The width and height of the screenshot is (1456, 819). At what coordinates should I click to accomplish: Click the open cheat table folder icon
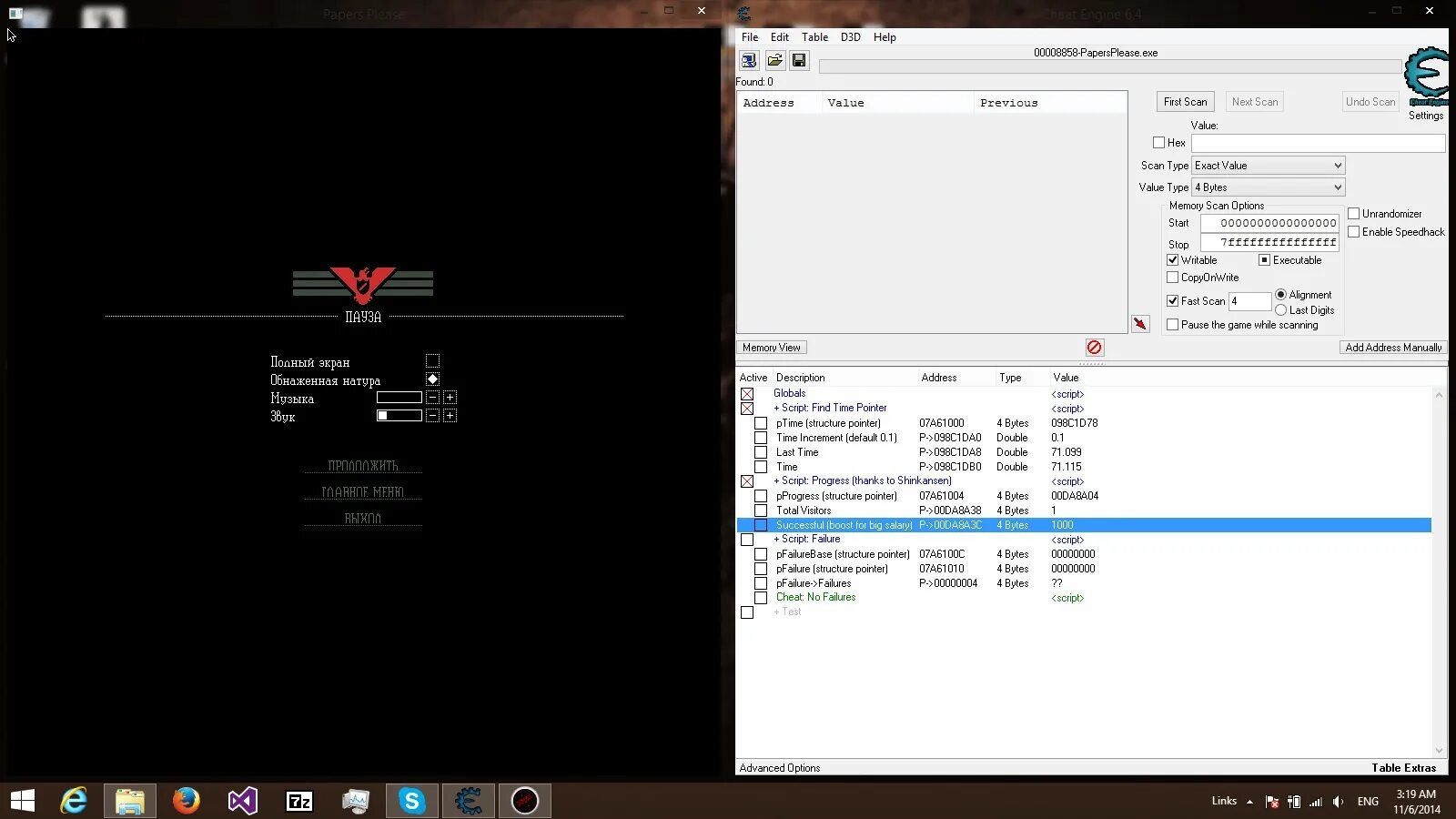coord(774,60)
